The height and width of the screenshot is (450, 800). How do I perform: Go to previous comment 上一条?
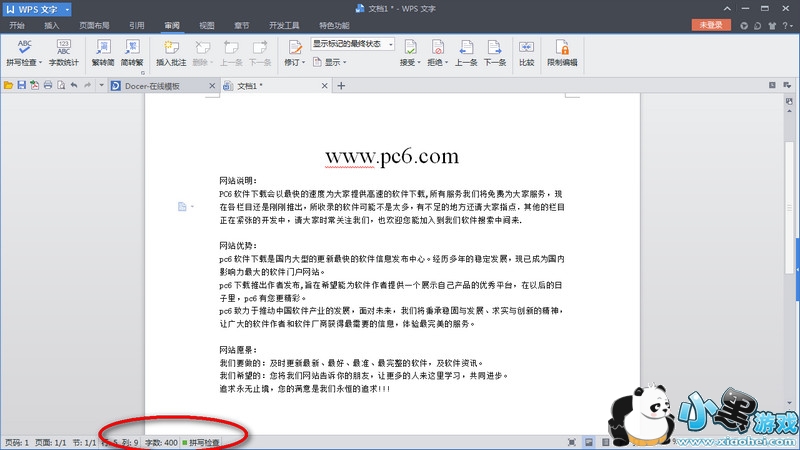pyautogui.click(x=231, y=53)
